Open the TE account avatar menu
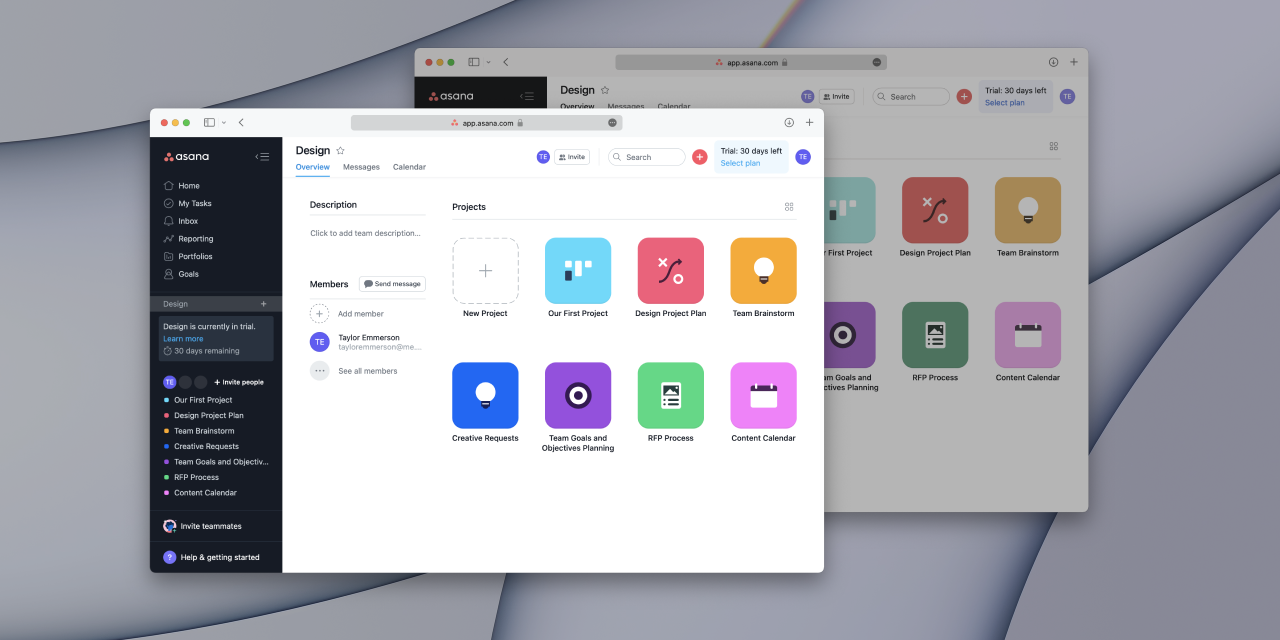 802,156
